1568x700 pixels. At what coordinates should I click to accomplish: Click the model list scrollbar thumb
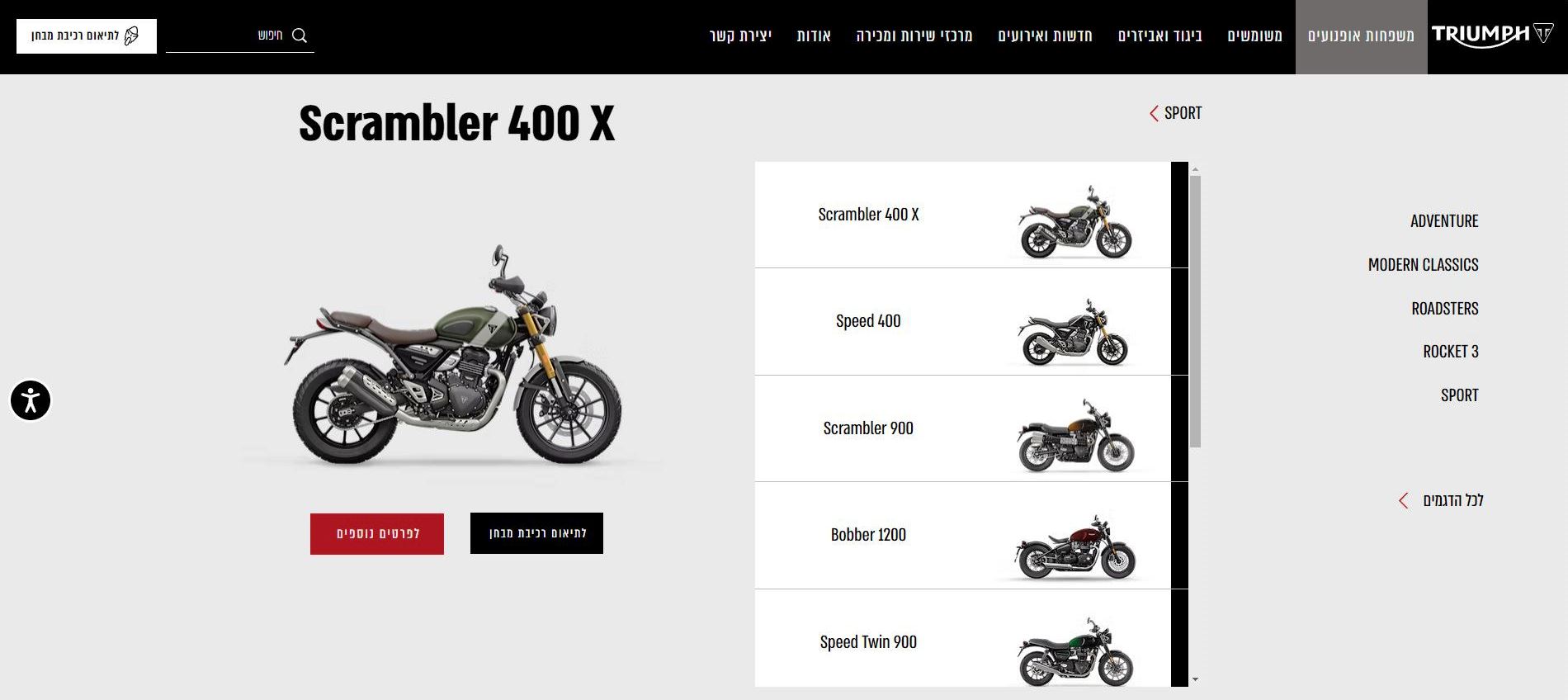coord(1195,312)
